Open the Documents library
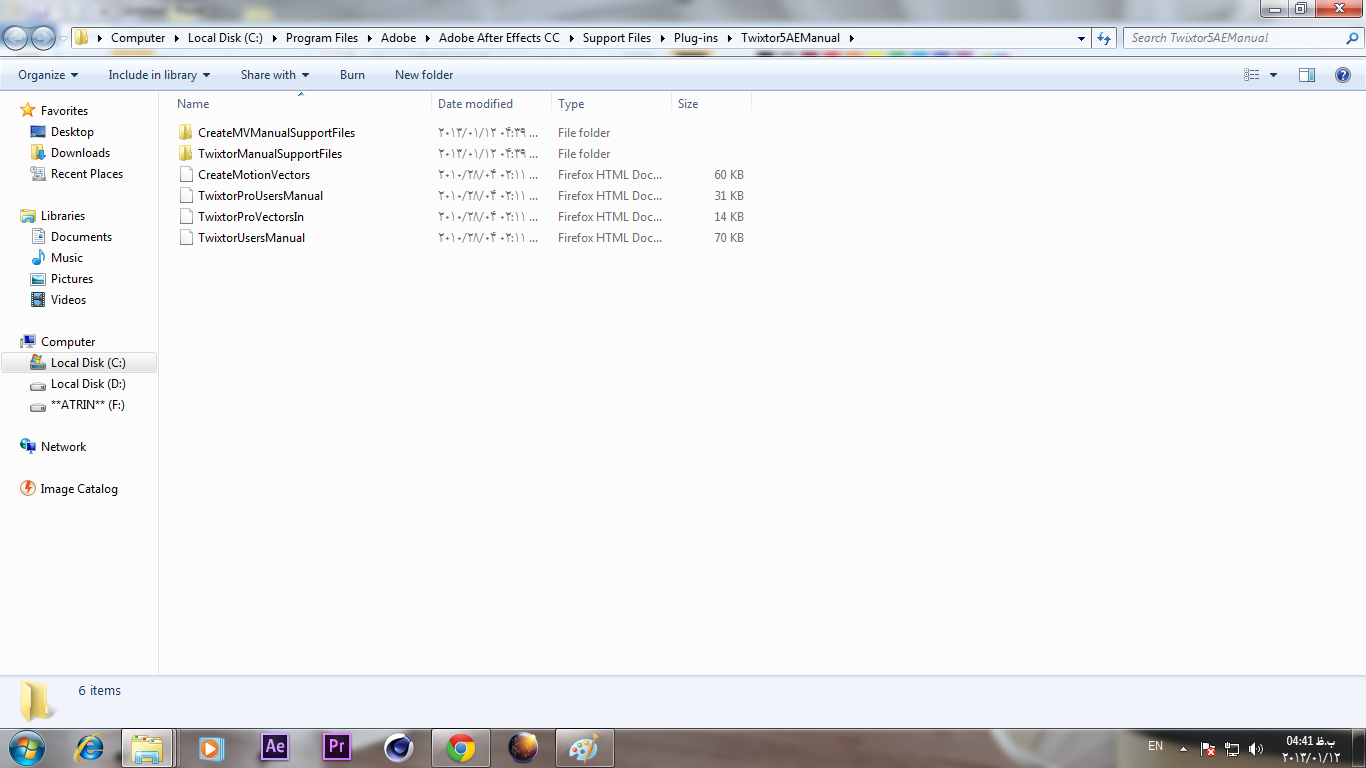This screenshot has width=1366, height=768. click(81, 237)
